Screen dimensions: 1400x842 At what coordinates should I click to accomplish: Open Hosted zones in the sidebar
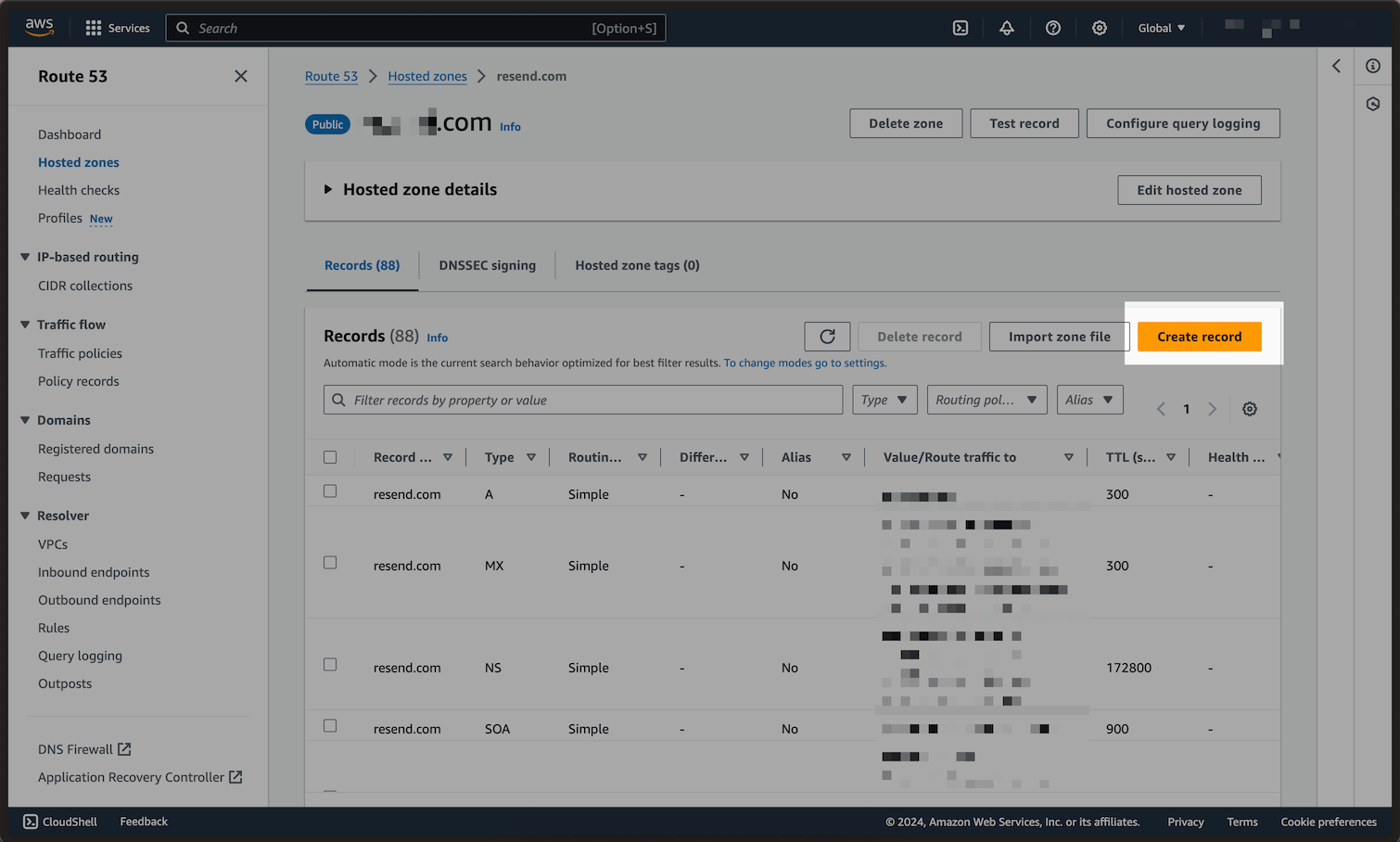[x=79, y=162]
